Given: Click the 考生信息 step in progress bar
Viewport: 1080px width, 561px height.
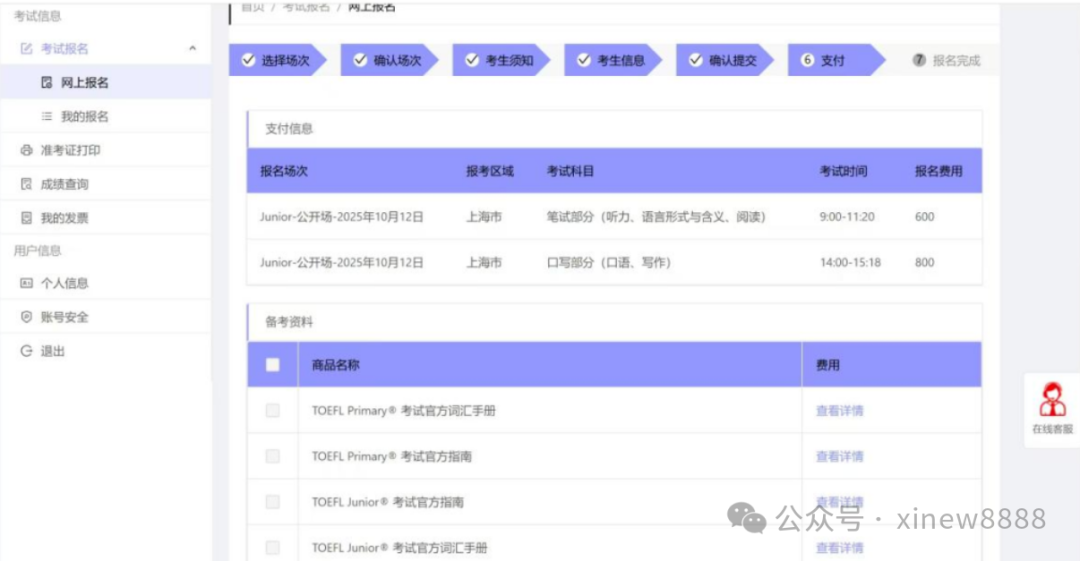Looking at the screenshot, I should (x=611, y=61).
